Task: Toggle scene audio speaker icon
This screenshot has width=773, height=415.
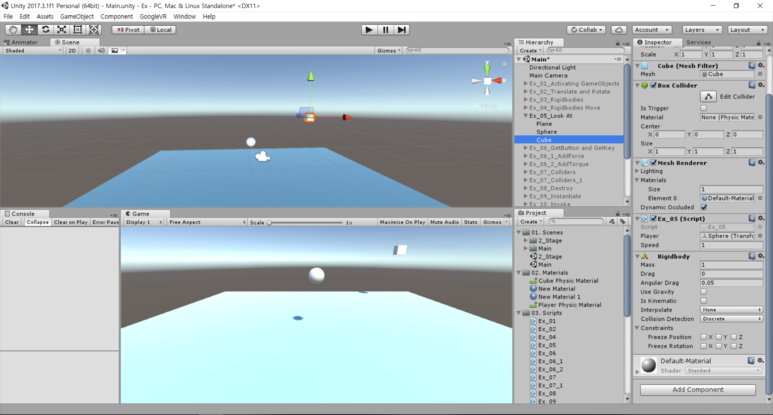Action: coord(101,51)
